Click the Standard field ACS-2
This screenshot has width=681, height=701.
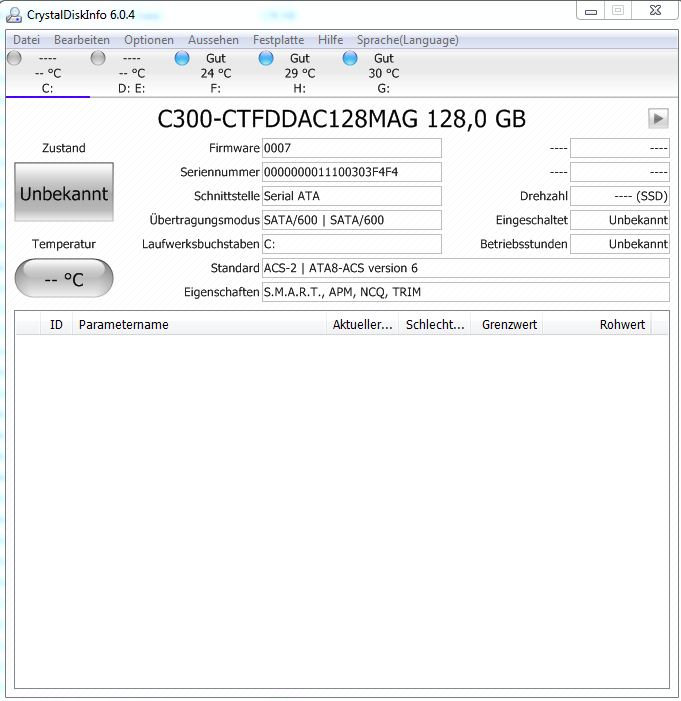pos(465,268)
